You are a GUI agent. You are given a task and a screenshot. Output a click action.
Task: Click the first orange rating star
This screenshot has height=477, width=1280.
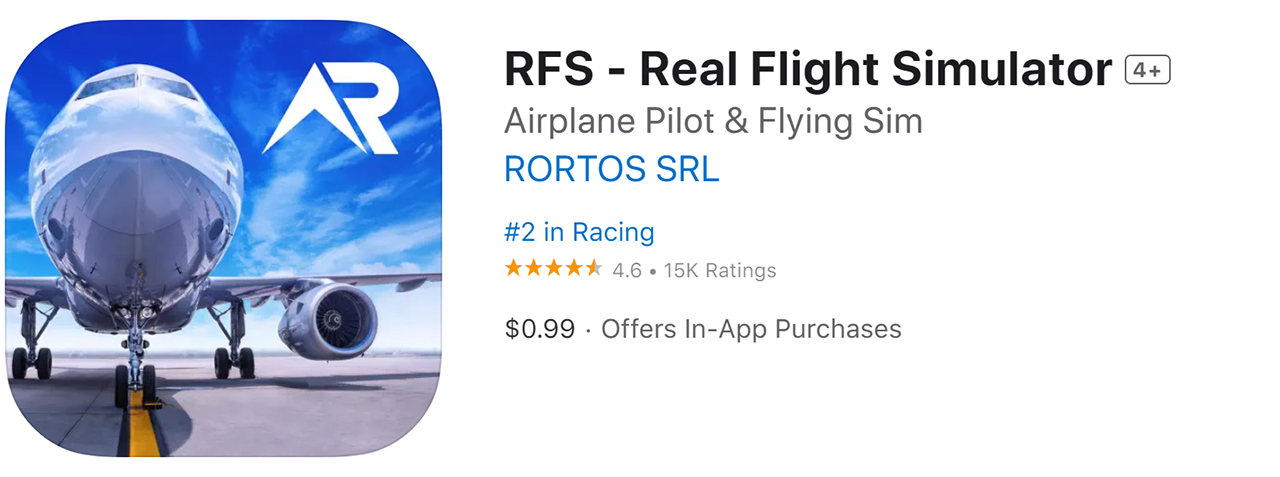coord(514,268)
